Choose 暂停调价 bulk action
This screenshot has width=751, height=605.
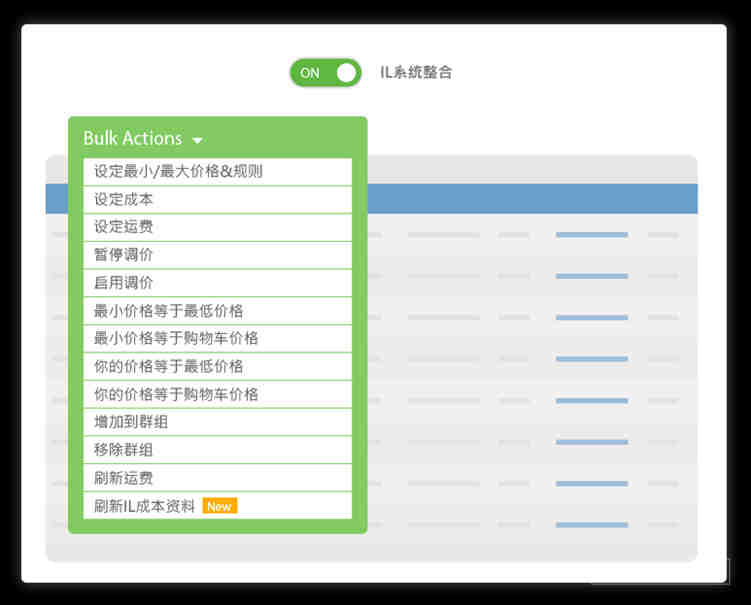point(217,255)
